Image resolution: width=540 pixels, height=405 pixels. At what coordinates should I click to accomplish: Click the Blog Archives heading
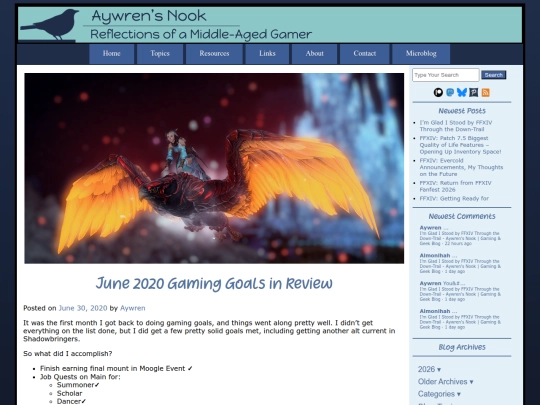tap(462, 347)
